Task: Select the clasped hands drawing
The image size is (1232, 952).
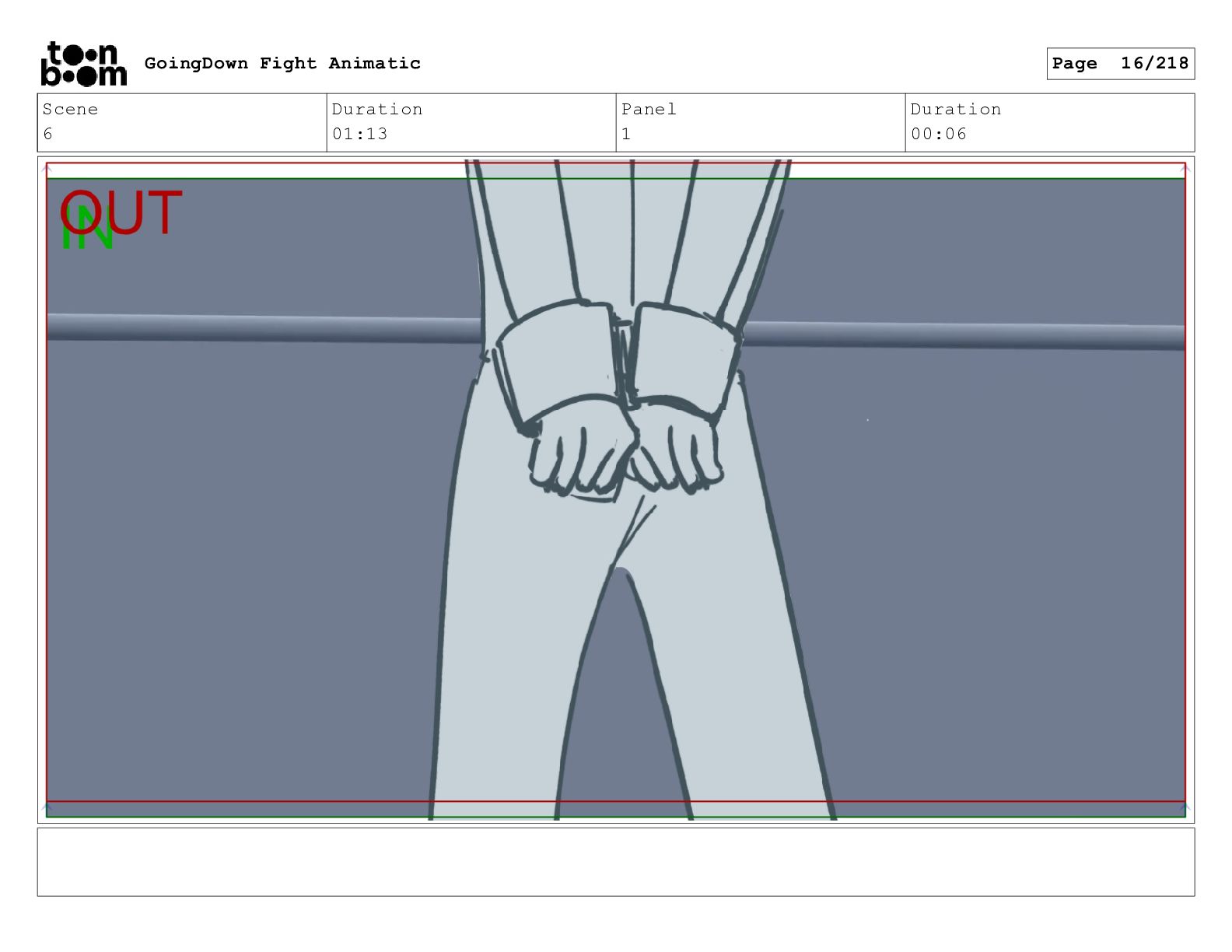Action: (626, 457)
